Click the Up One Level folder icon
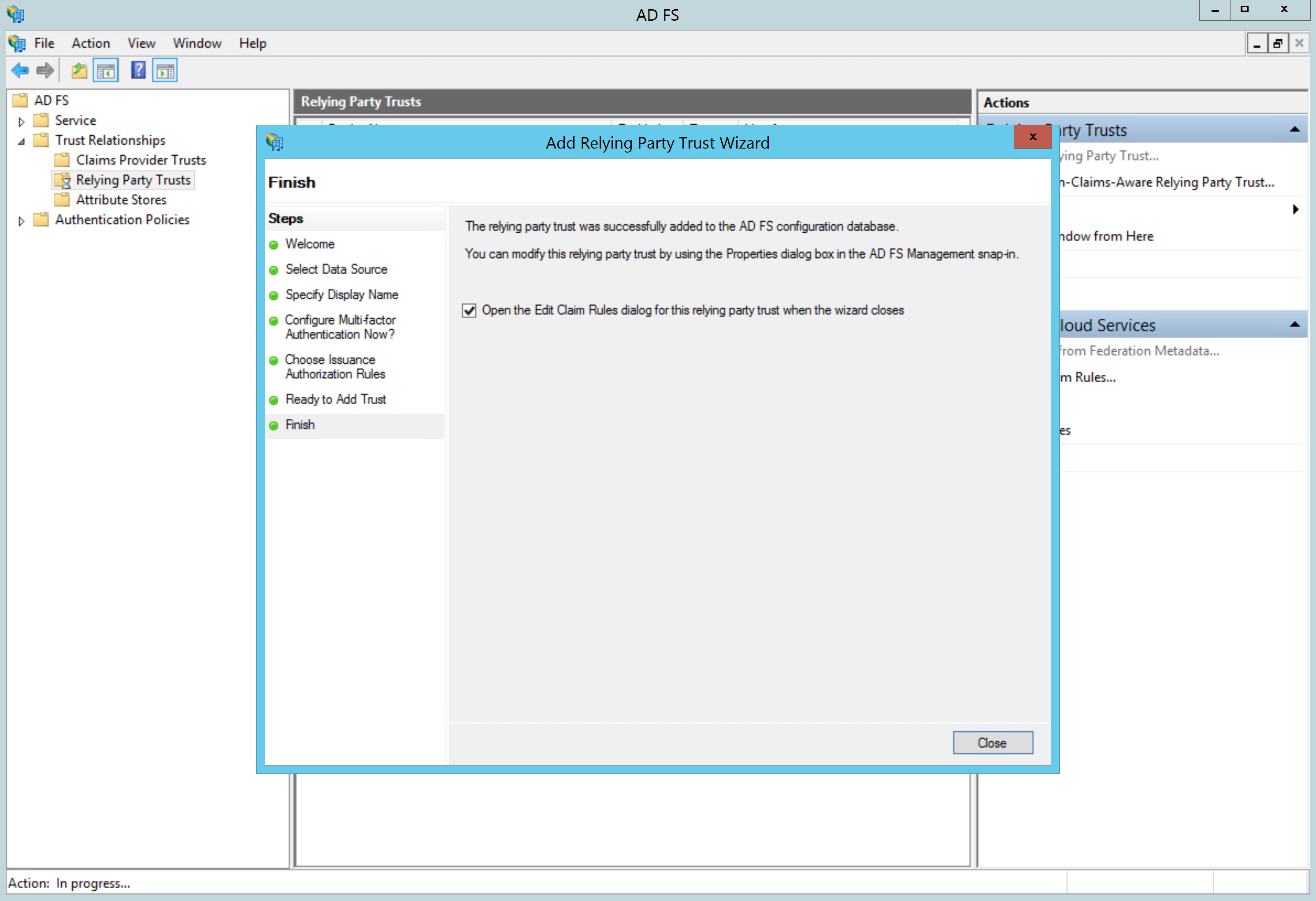The width and height of the screenshot is (1316, 901). [x=79, y=71]
